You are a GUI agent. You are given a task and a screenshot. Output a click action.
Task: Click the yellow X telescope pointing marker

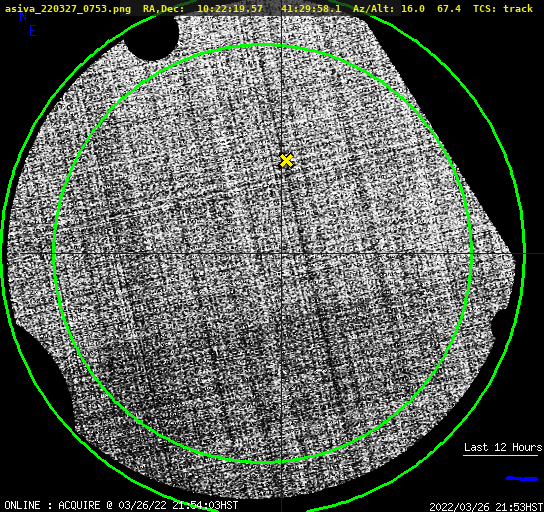287,161
